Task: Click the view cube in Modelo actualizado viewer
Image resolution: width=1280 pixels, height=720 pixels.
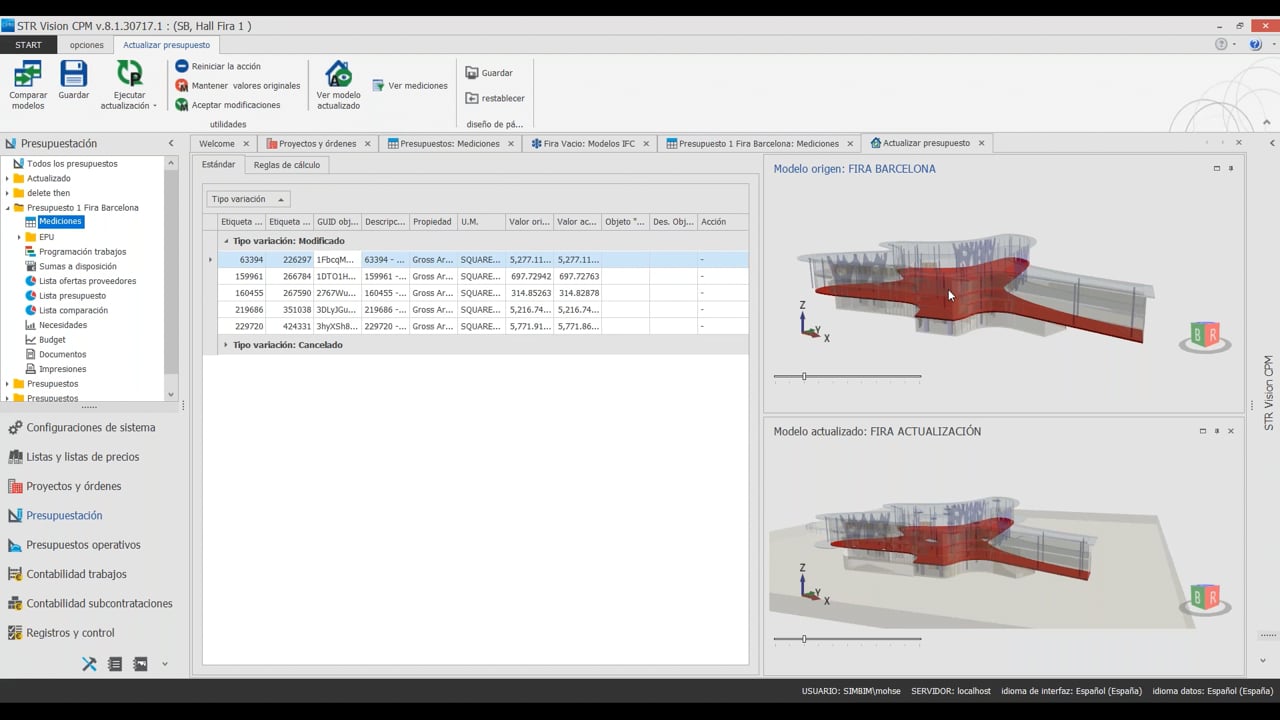Action: click(x=1205, y=599)
